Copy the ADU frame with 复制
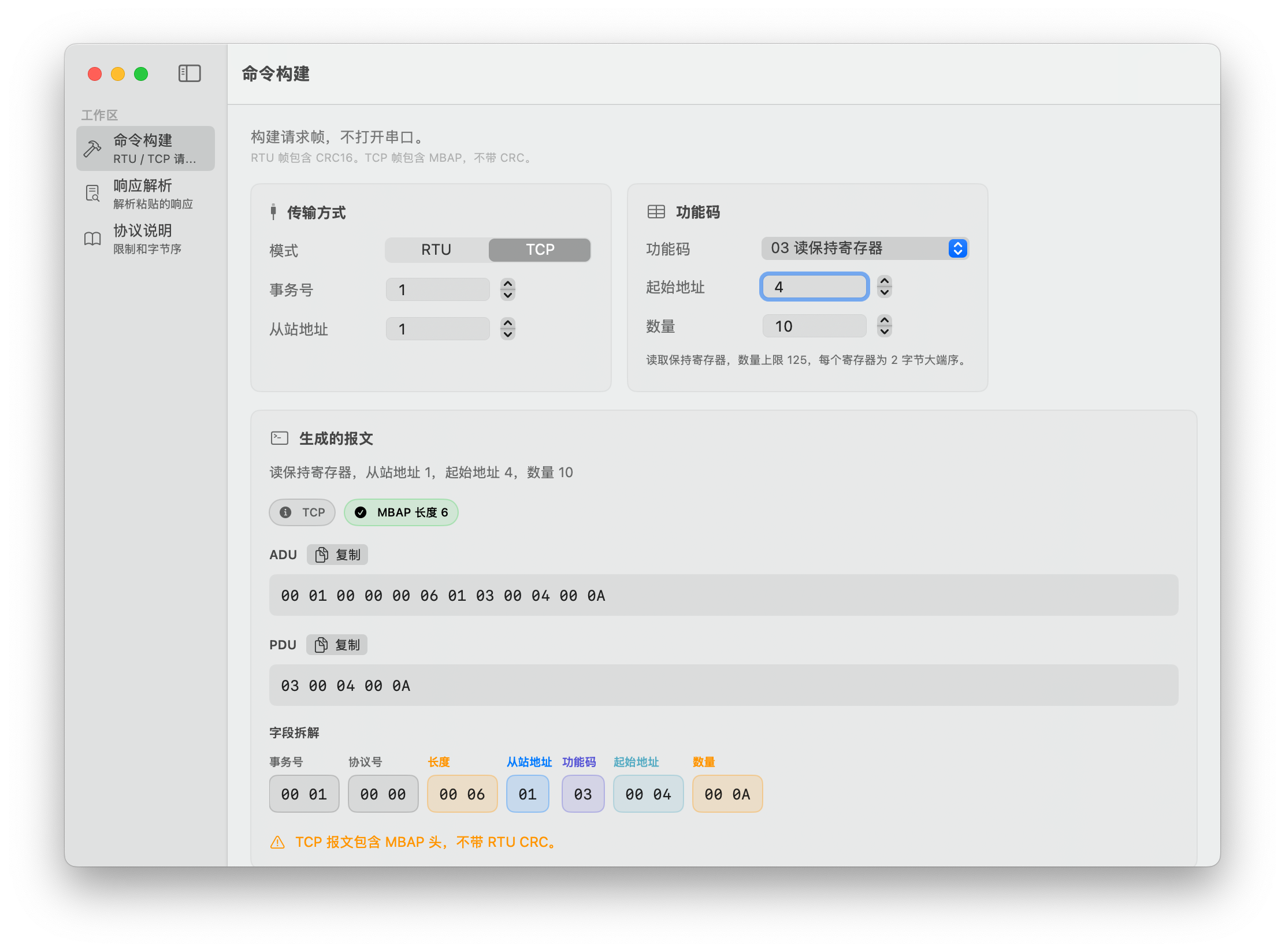Viewport: 1285px width, 952px height. [x=337, y=555]
